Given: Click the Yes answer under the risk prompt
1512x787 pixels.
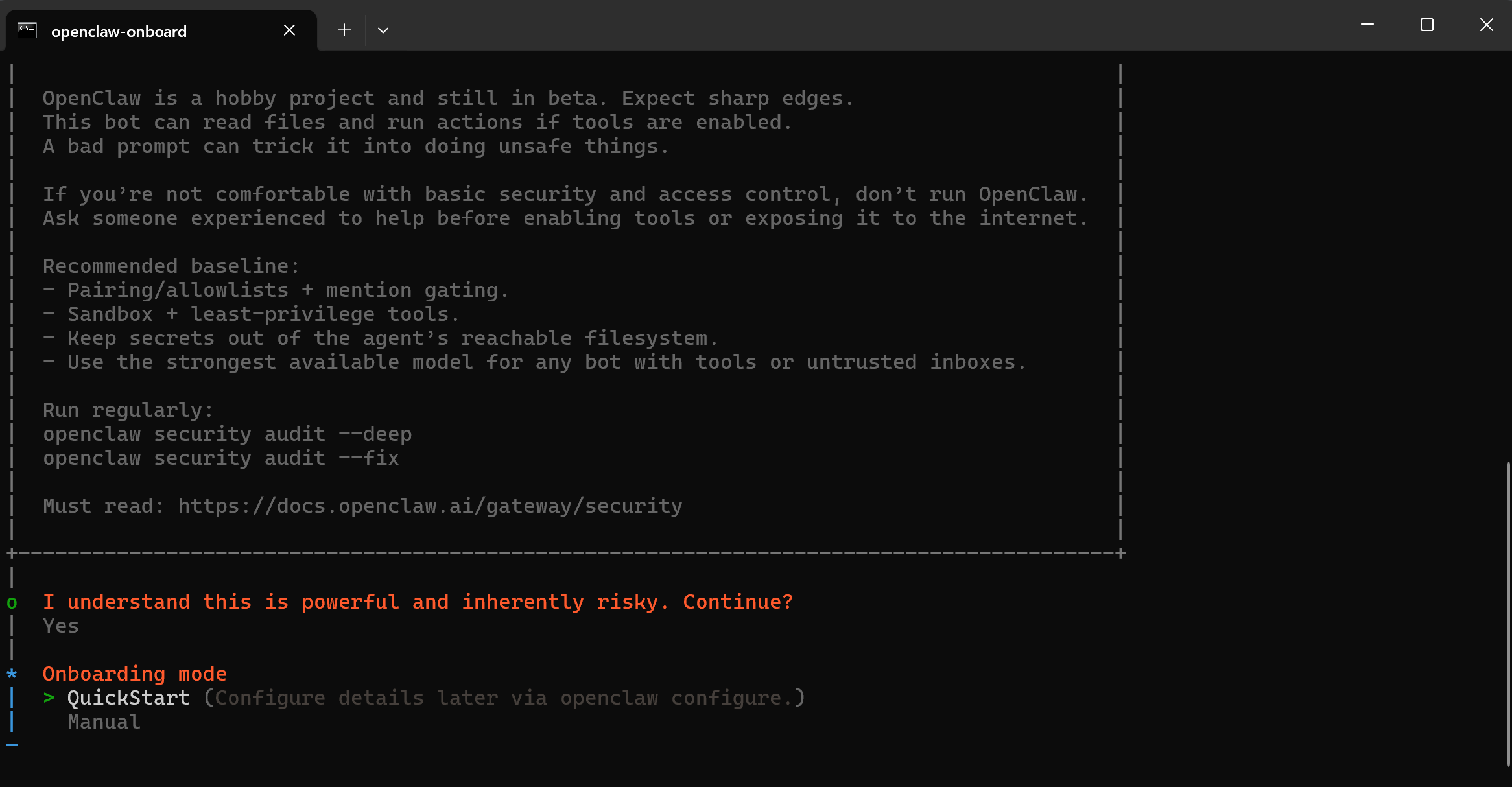Looking at the screenshot, I should [x=61, y=626].
